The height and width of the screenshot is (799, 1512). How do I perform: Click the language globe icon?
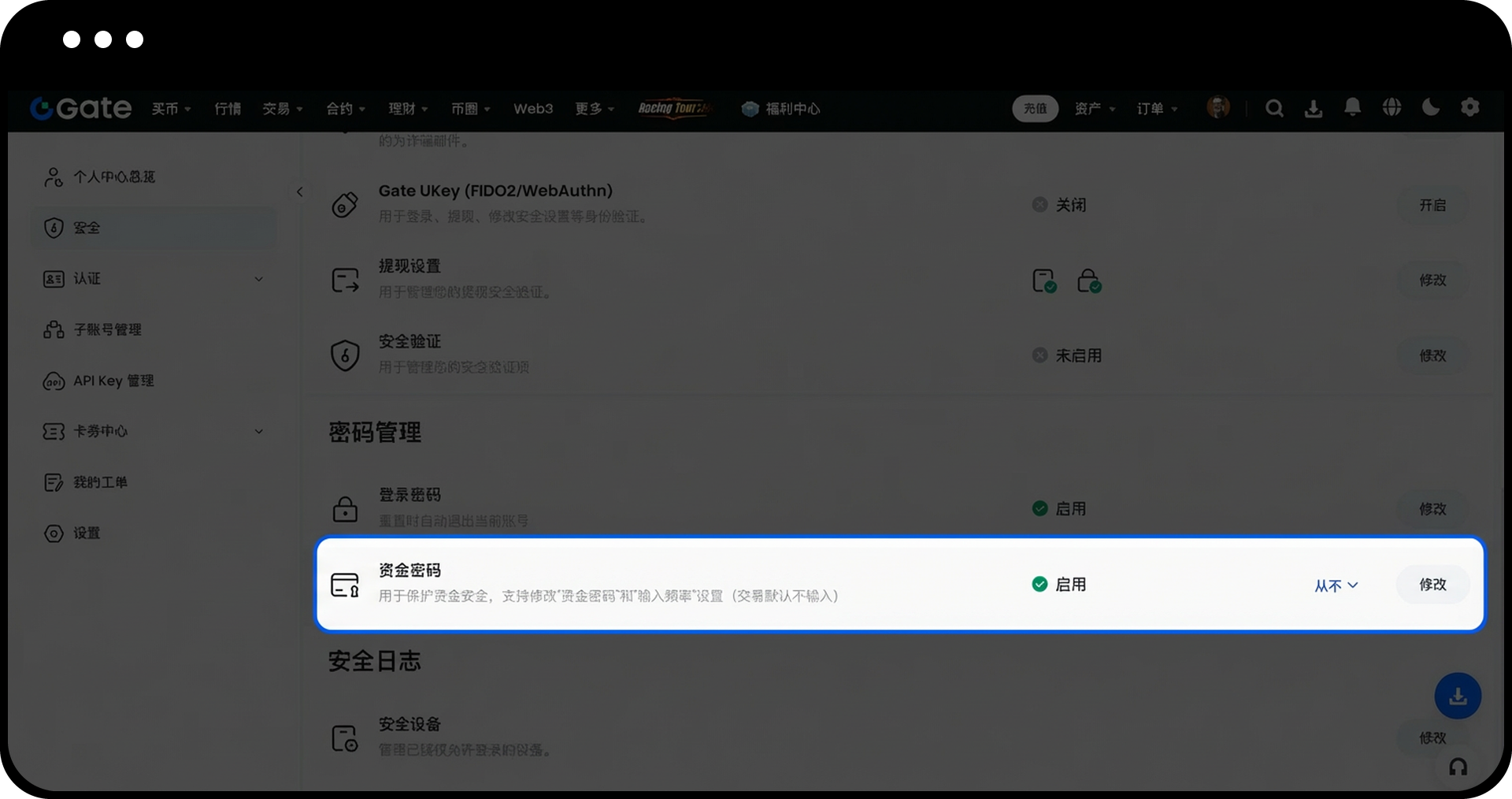(1392, 108)
